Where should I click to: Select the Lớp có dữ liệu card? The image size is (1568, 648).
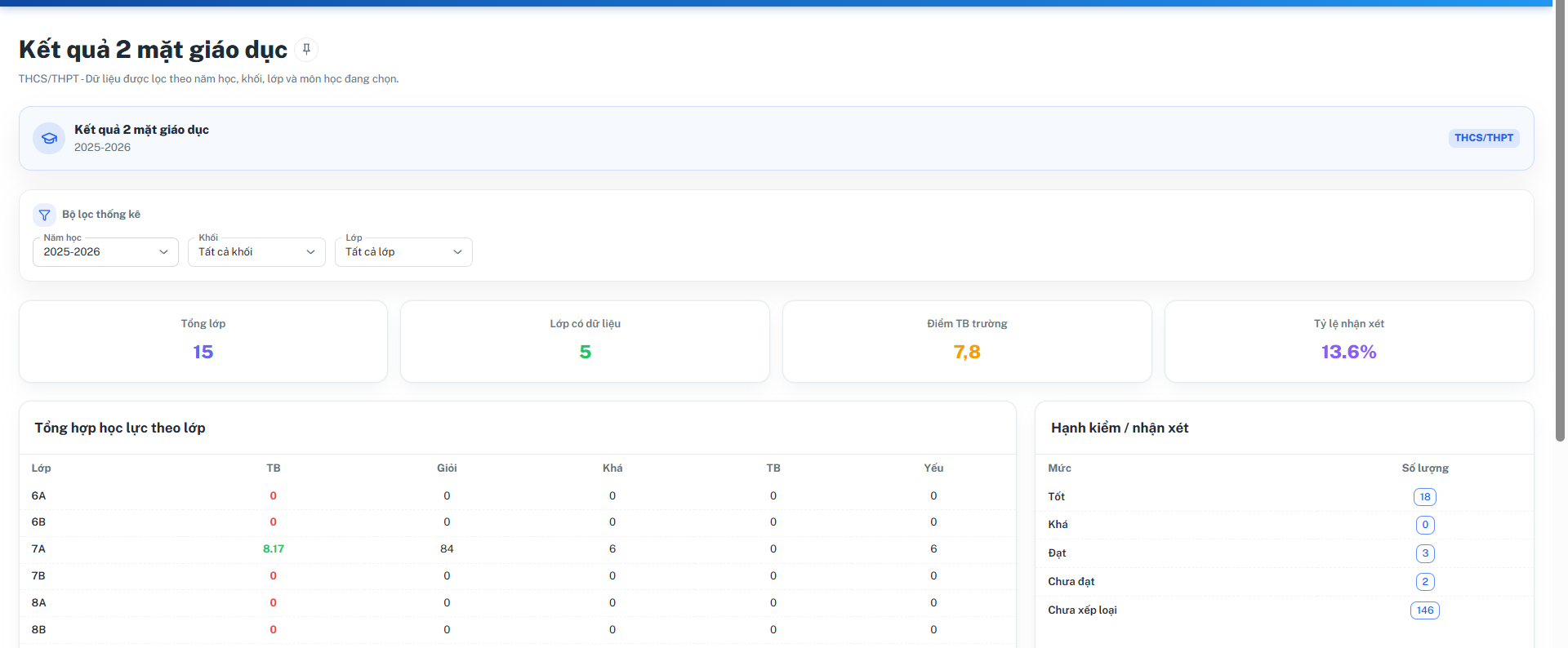pyautogui.click(x=585, y=341)
